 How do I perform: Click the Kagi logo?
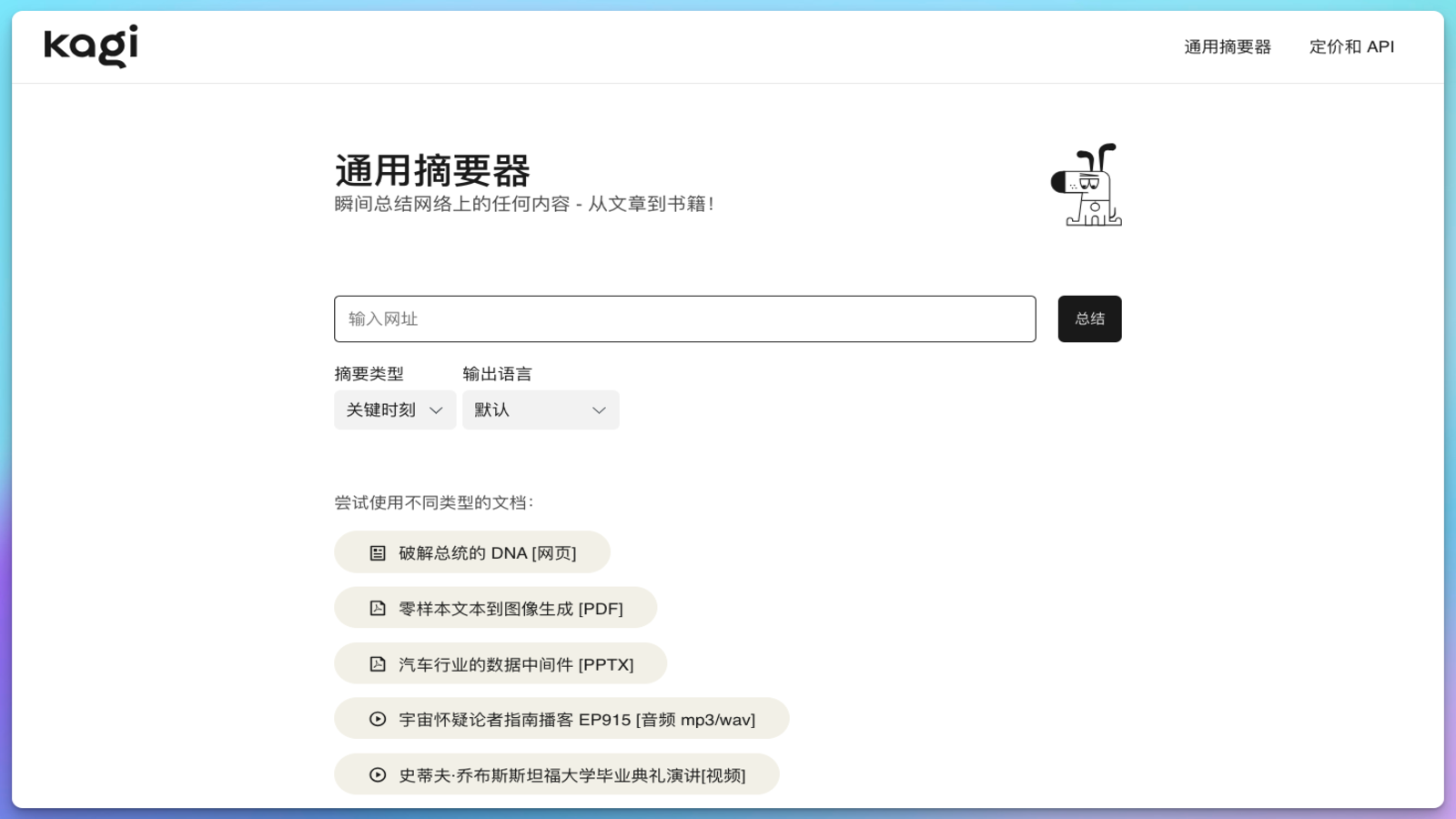pos(91,46)
